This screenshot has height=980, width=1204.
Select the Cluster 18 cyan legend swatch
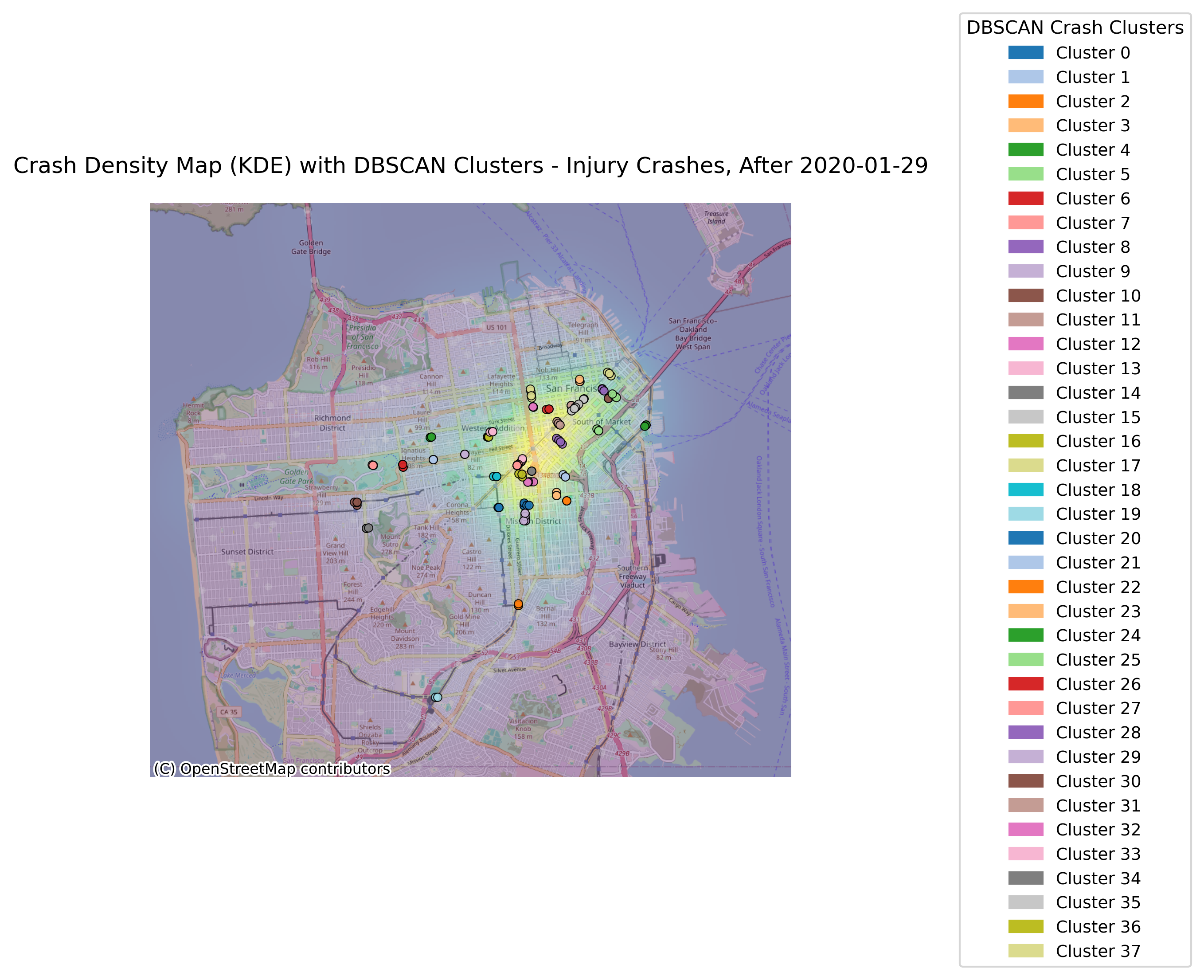[x=1025, y=490]
